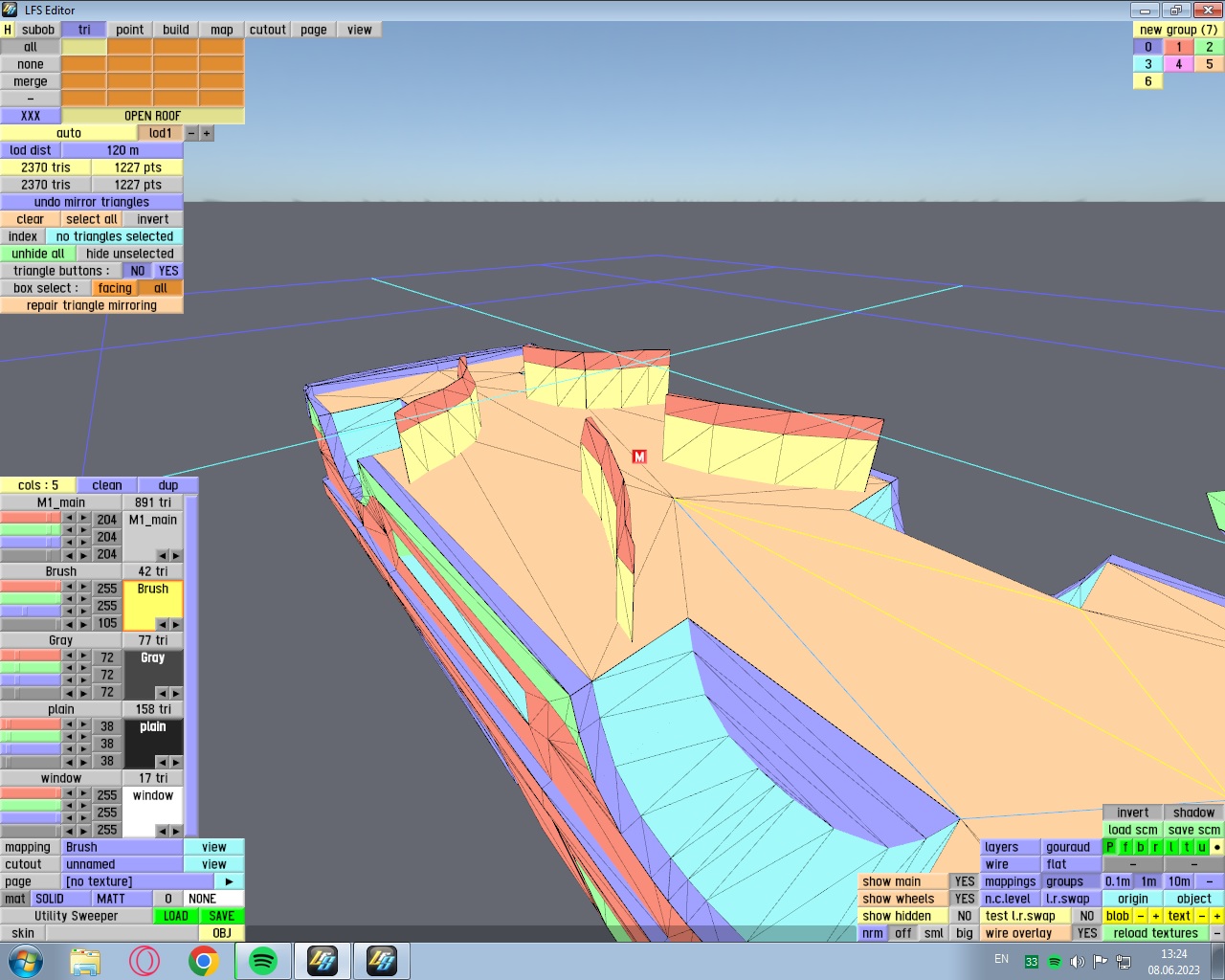Increase blob size with its plus
Viewport: 1225px width, 980px height.
click(x=1156, y=916)
